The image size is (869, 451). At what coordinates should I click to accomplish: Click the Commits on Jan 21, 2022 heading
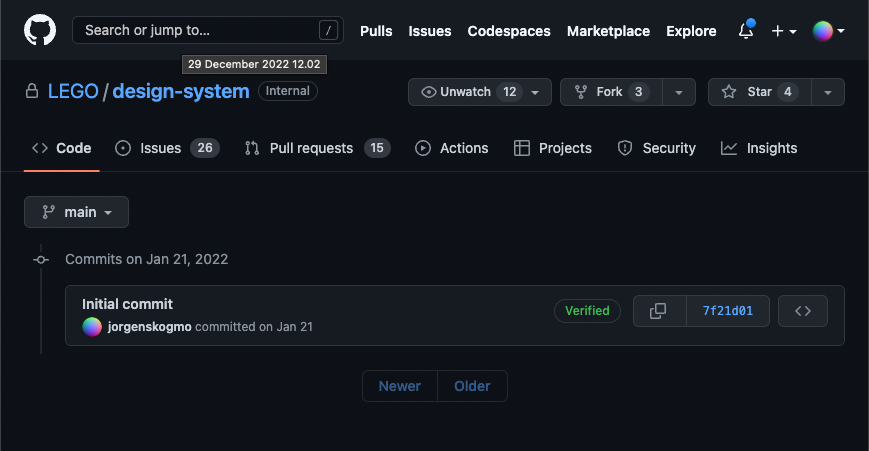[x=147, y=259]
